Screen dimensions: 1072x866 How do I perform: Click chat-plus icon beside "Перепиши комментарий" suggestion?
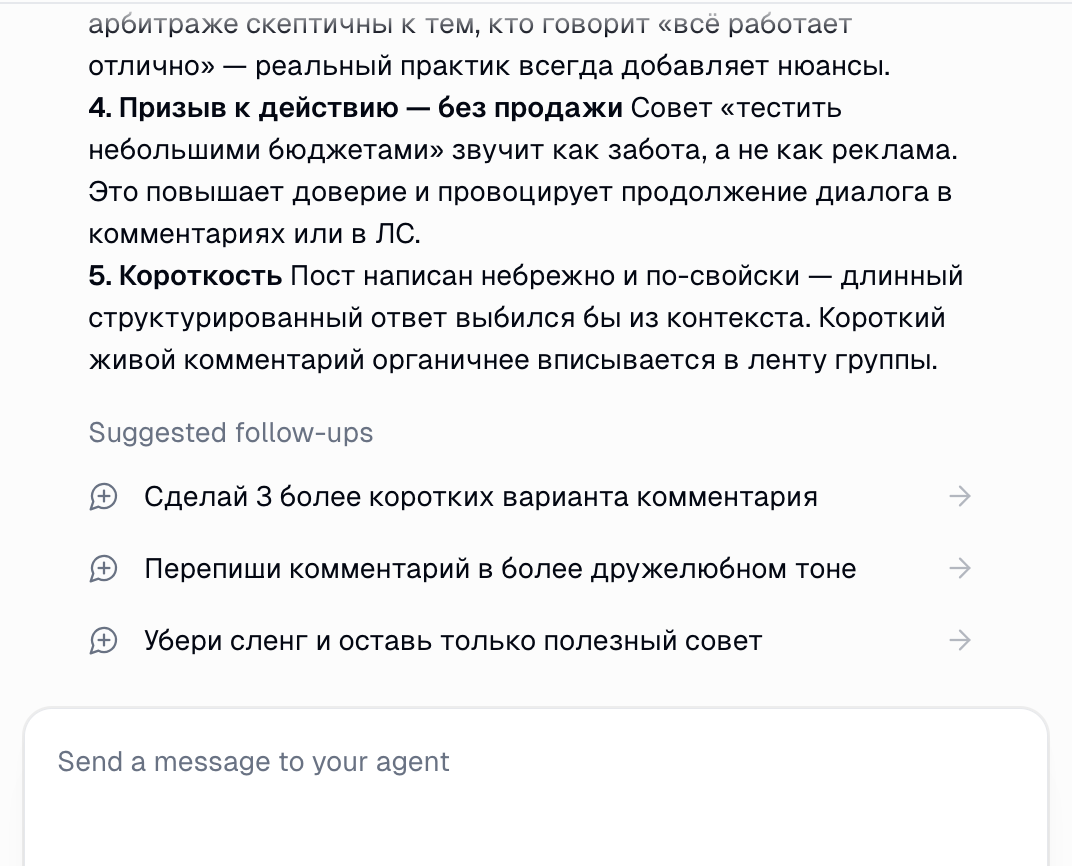[x=104, y=569]
